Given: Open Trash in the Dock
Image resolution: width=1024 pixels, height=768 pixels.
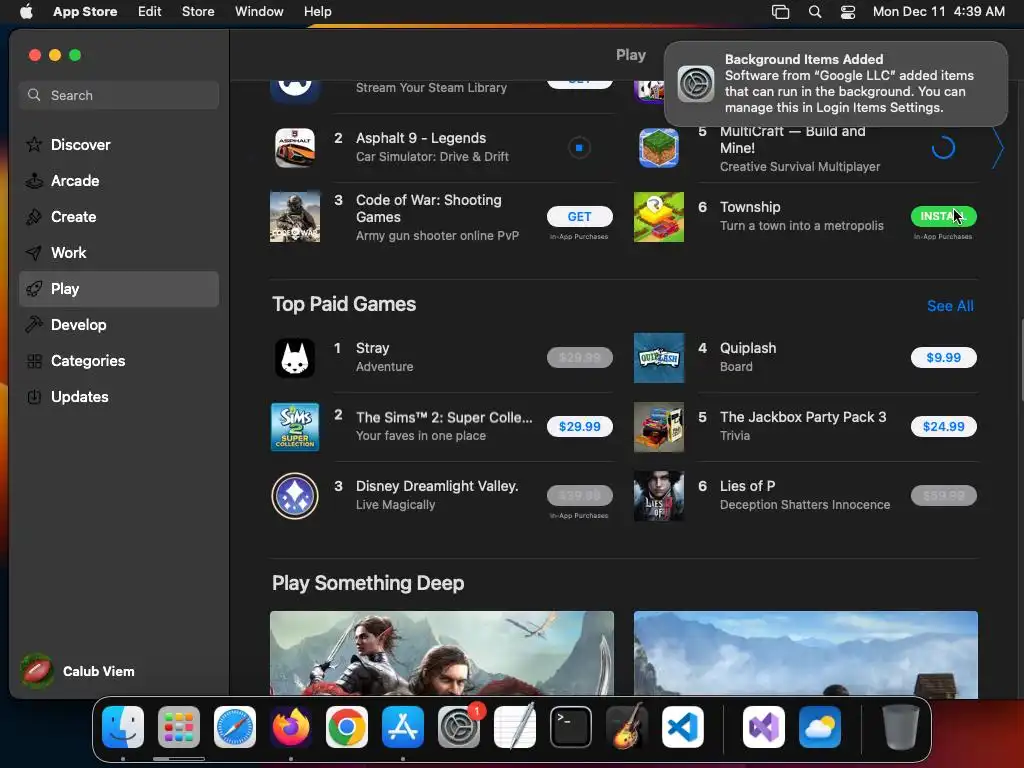Looking at the screenshot, I should [901, 727].
